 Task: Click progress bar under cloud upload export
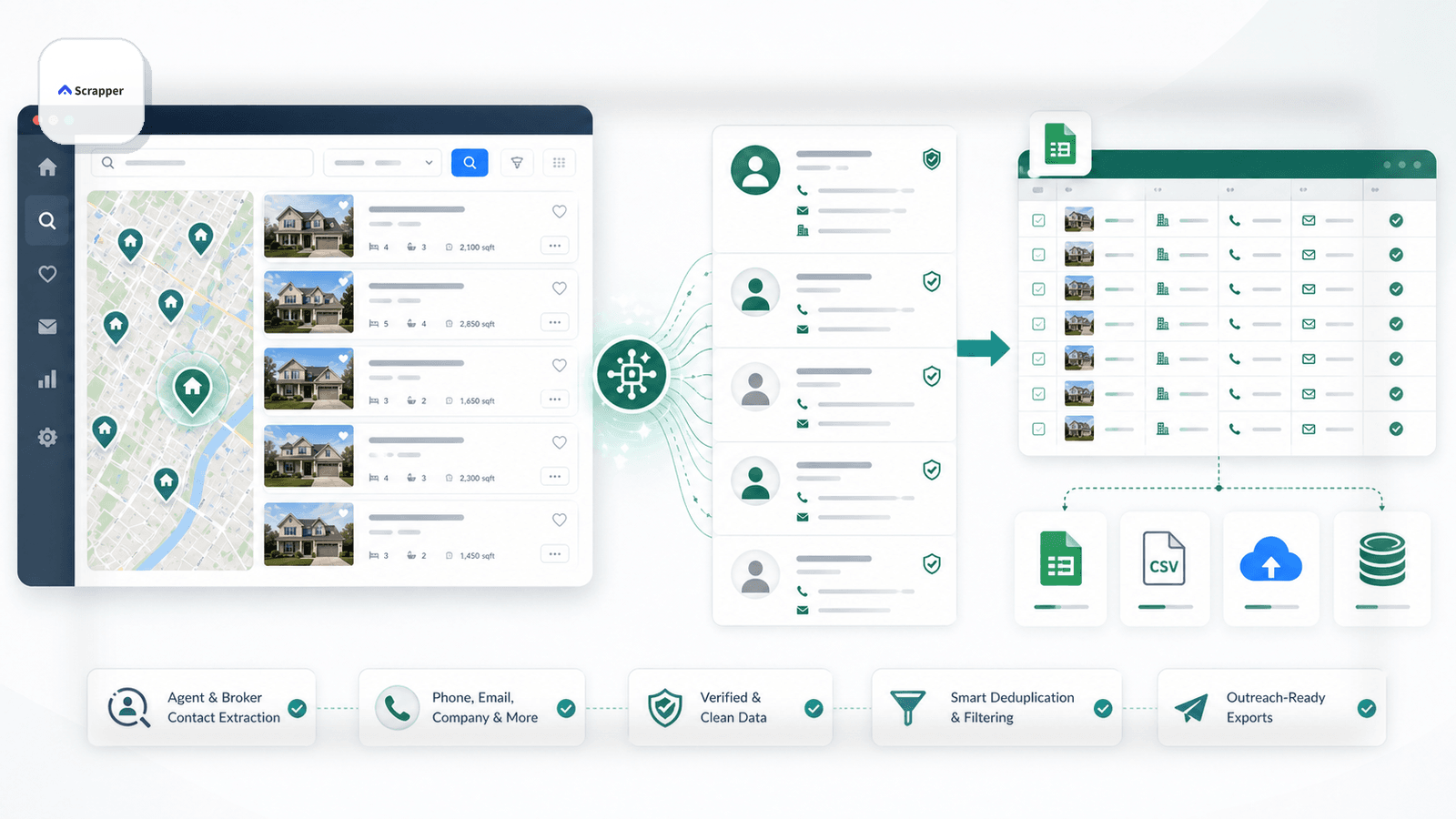1271,607
